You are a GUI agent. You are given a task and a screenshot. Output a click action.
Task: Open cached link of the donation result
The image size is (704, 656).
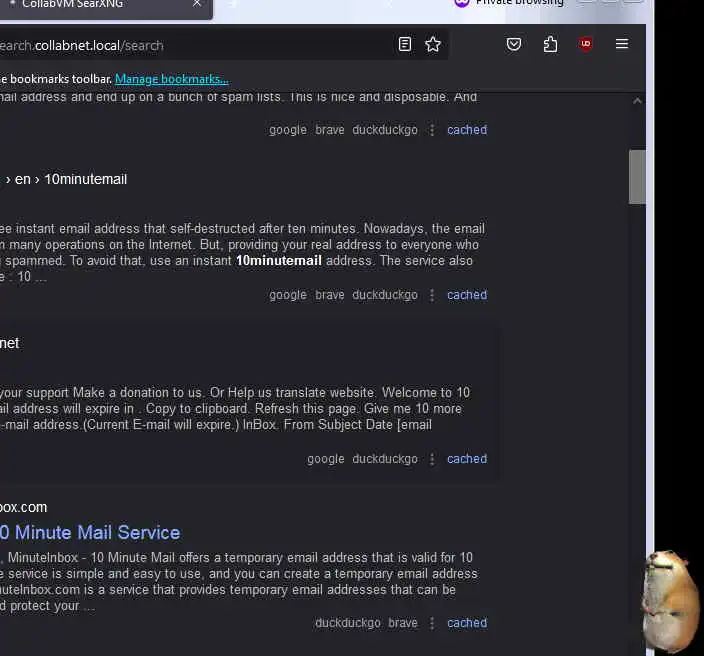click(x=467, y=459)
